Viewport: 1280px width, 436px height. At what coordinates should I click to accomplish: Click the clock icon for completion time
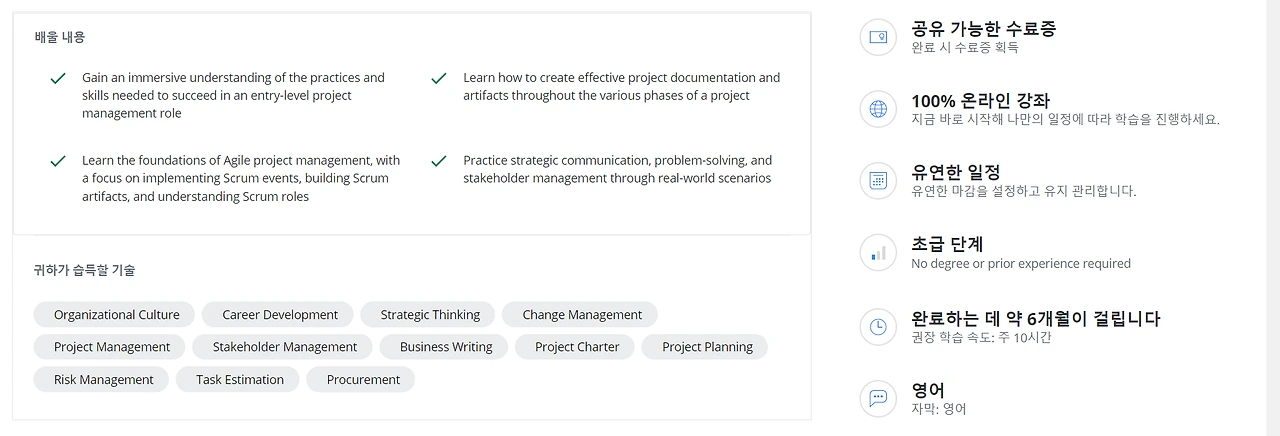pos(878,326)
